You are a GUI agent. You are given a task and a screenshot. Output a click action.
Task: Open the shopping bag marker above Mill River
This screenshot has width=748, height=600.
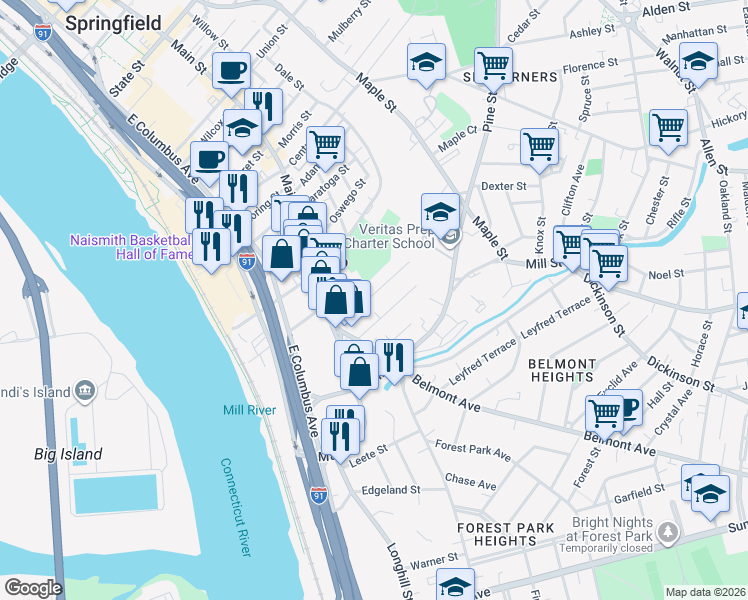tap(360, 372)
